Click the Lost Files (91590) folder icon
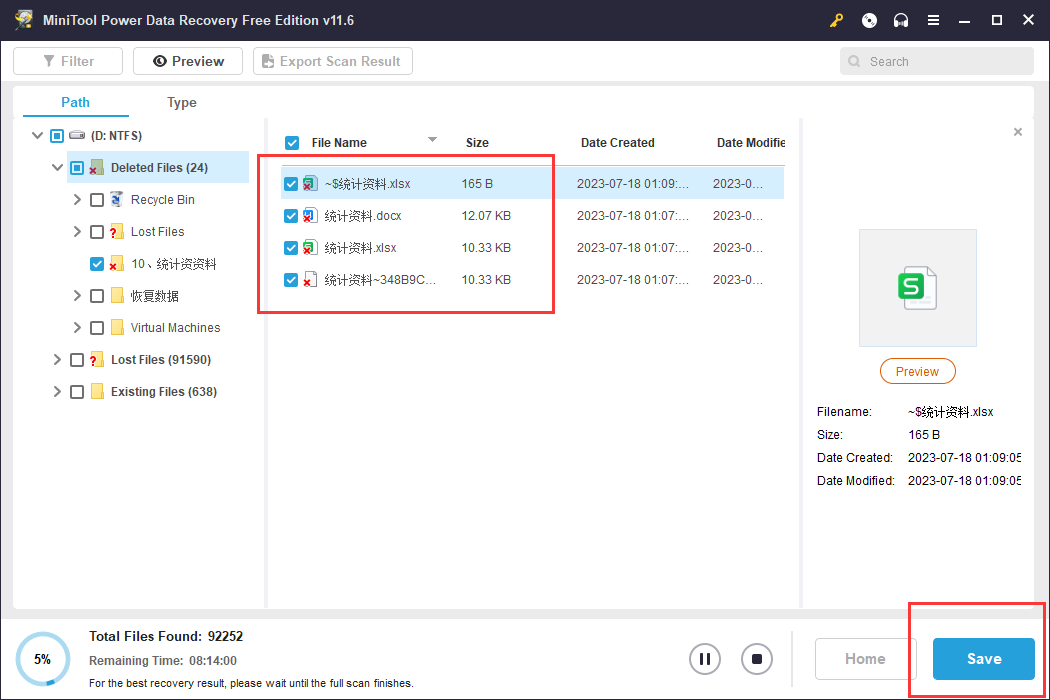 [96, 360]
